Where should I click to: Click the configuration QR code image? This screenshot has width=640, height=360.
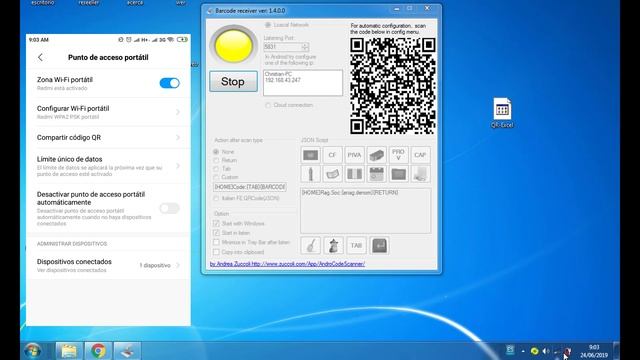(x=392, y=86)
